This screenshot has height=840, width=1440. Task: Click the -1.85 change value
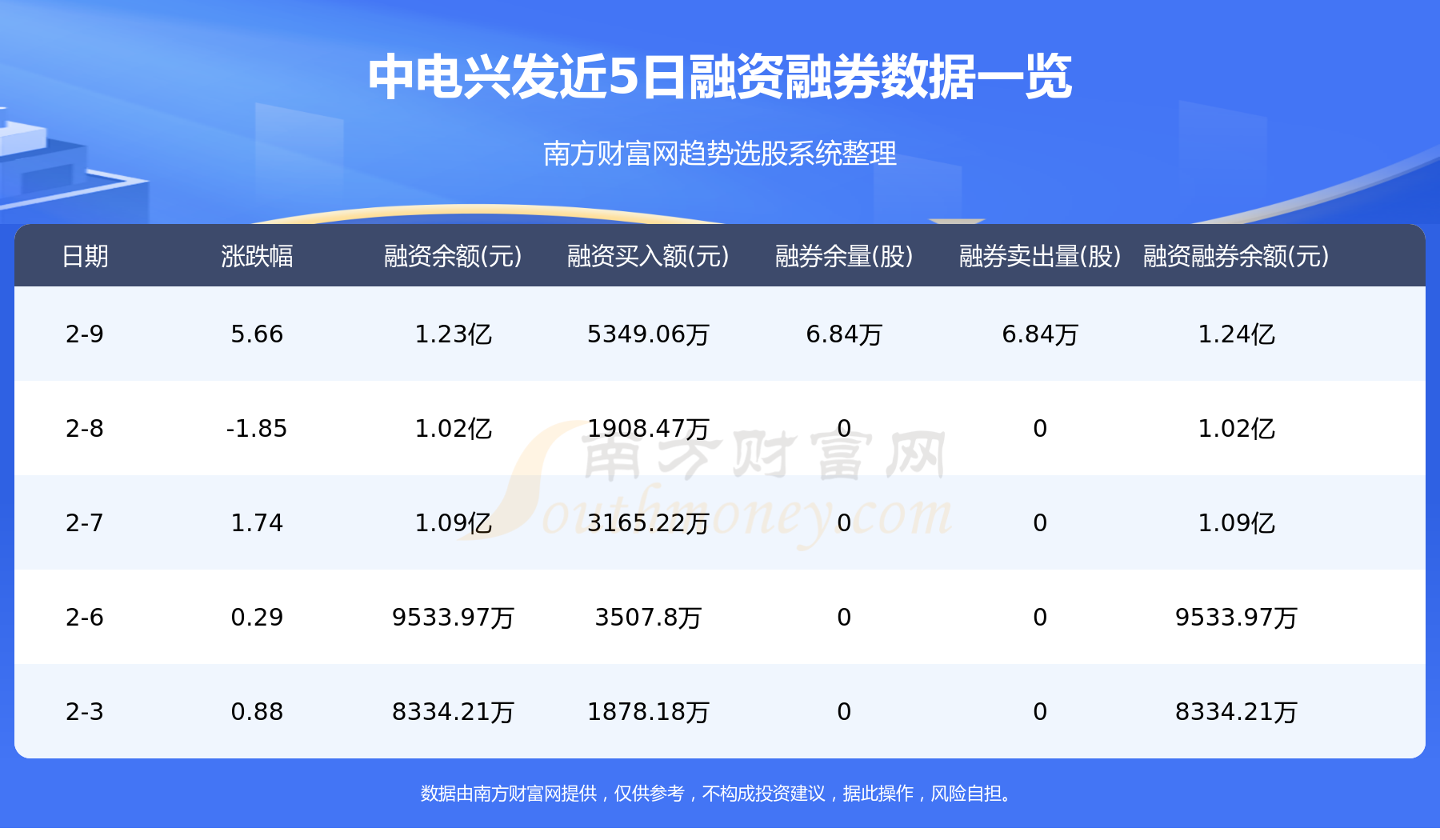tap(257, 428)
